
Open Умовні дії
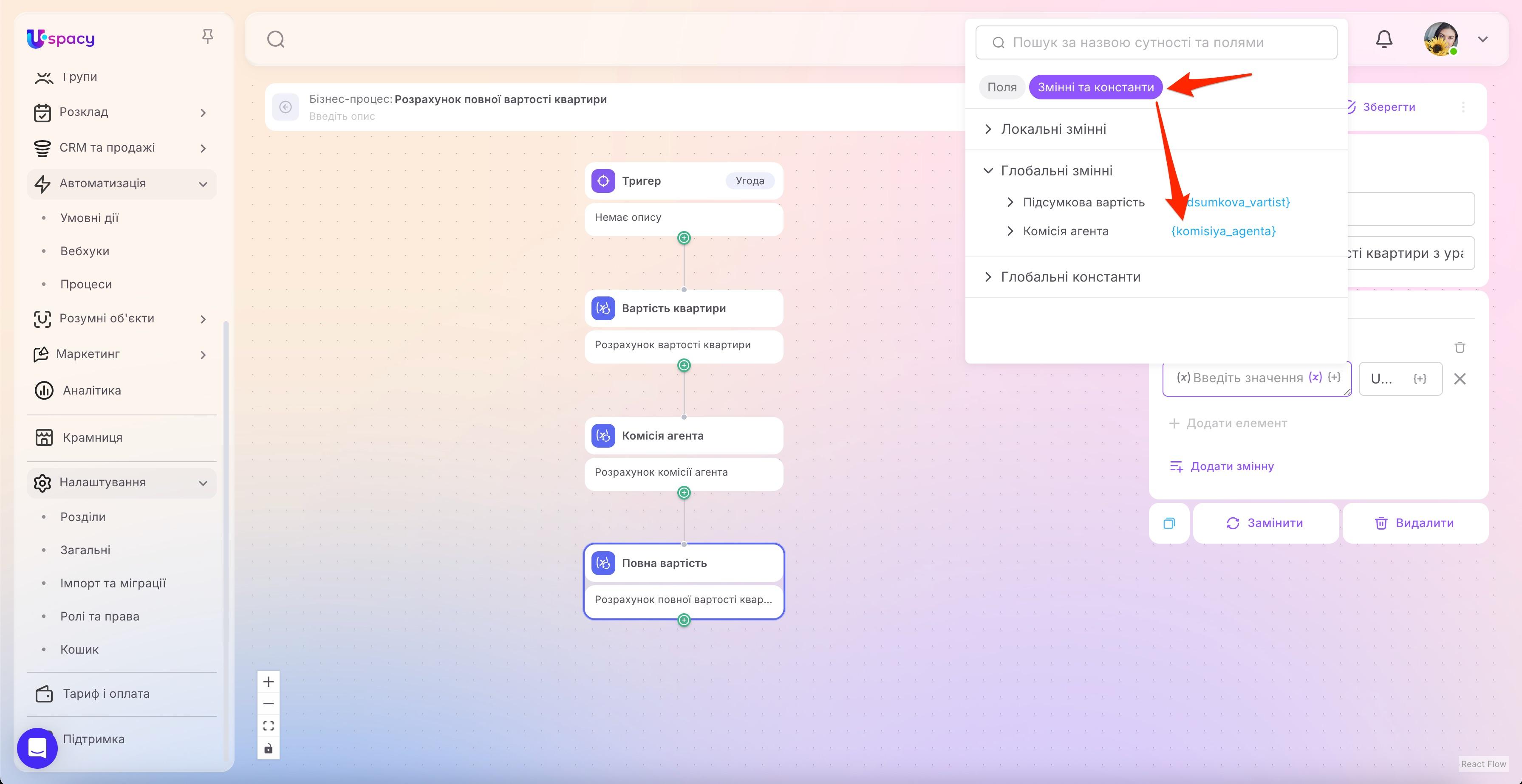pyautogui.click(x=89, y=218)
